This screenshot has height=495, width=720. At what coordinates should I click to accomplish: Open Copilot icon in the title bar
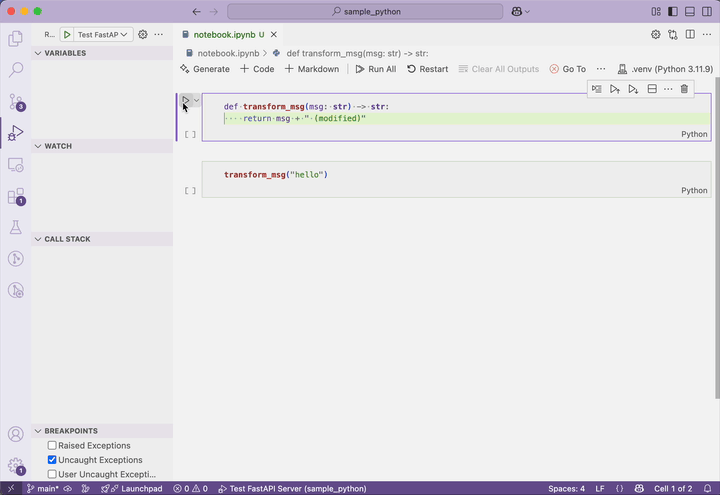coord(517,11)
